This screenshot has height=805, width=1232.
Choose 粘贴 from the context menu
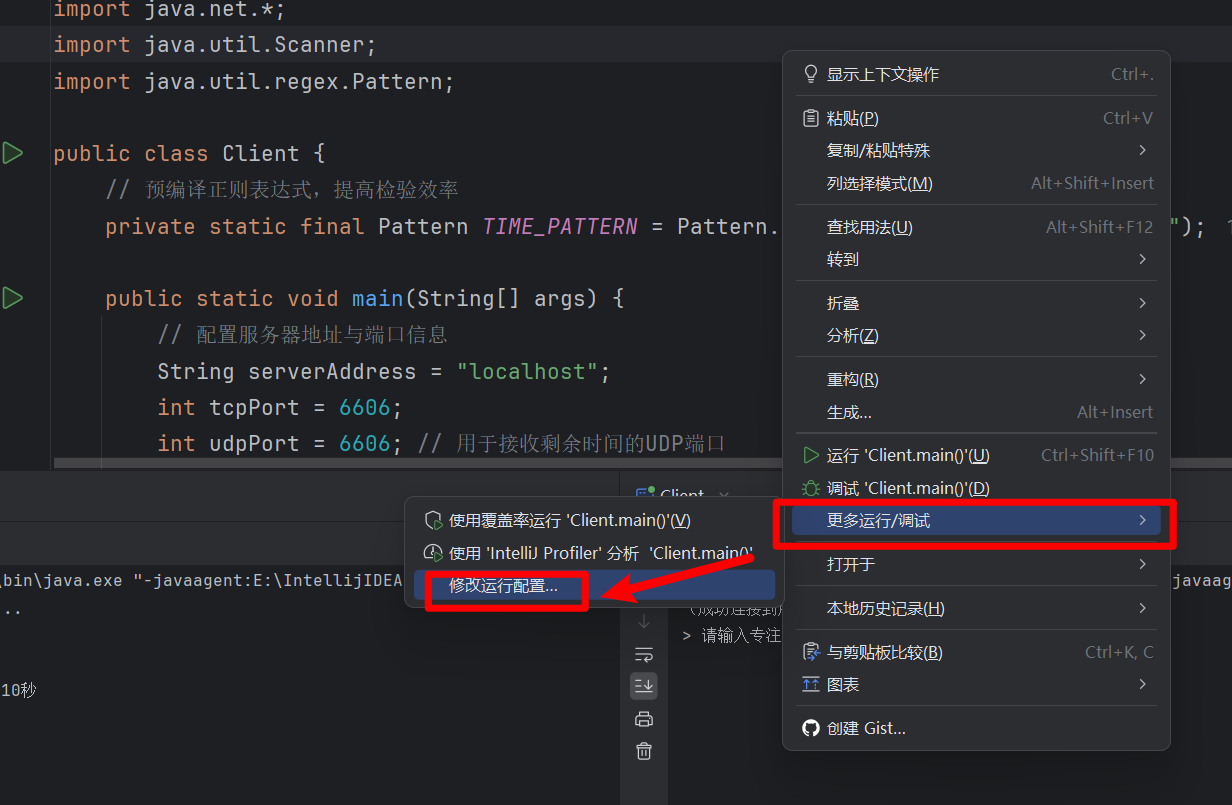pyautogui.click(x=852, y=118)
